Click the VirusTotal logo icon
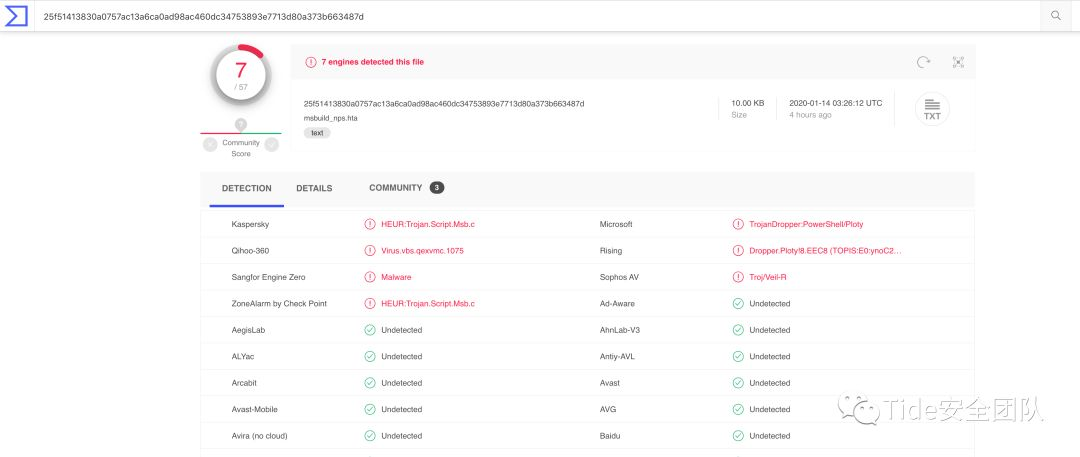 tap(16, 15)
